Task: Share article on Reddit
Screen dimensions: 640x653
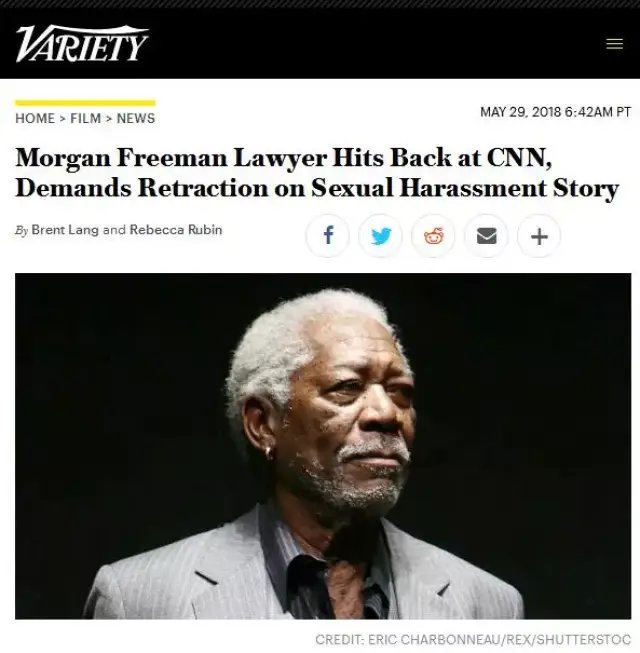Action: (x=433, y=236)
